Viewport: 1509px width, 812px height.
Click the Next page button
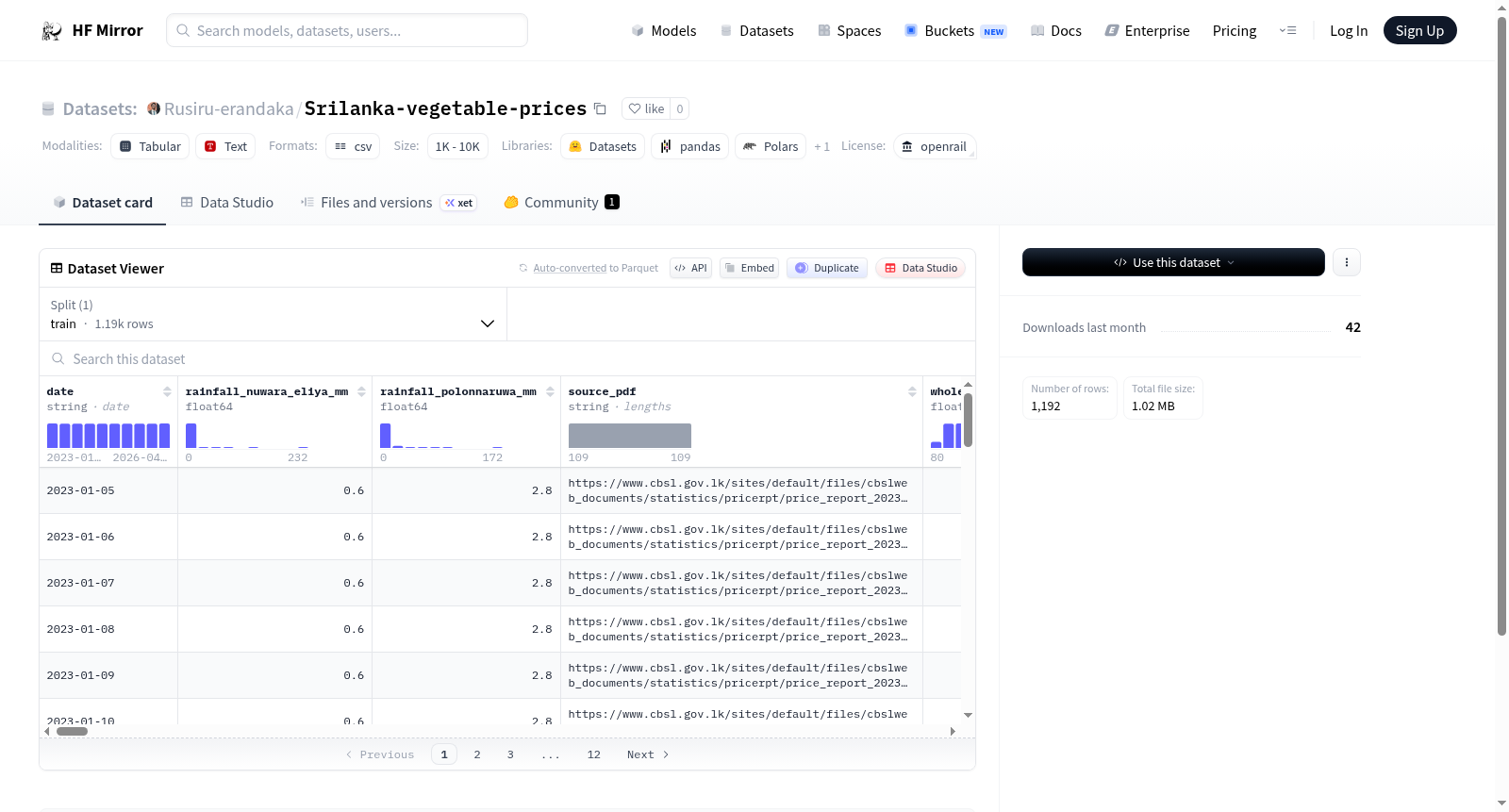(x=648, y=754)
